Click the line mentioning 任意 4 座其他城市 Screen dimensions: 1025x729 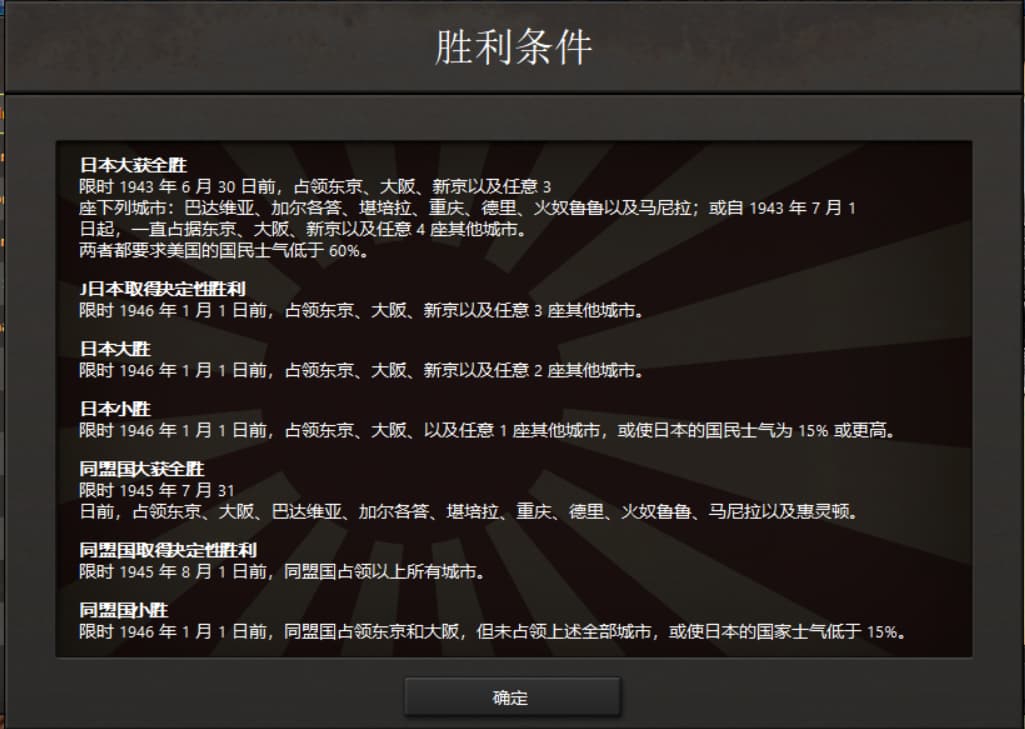303,229
